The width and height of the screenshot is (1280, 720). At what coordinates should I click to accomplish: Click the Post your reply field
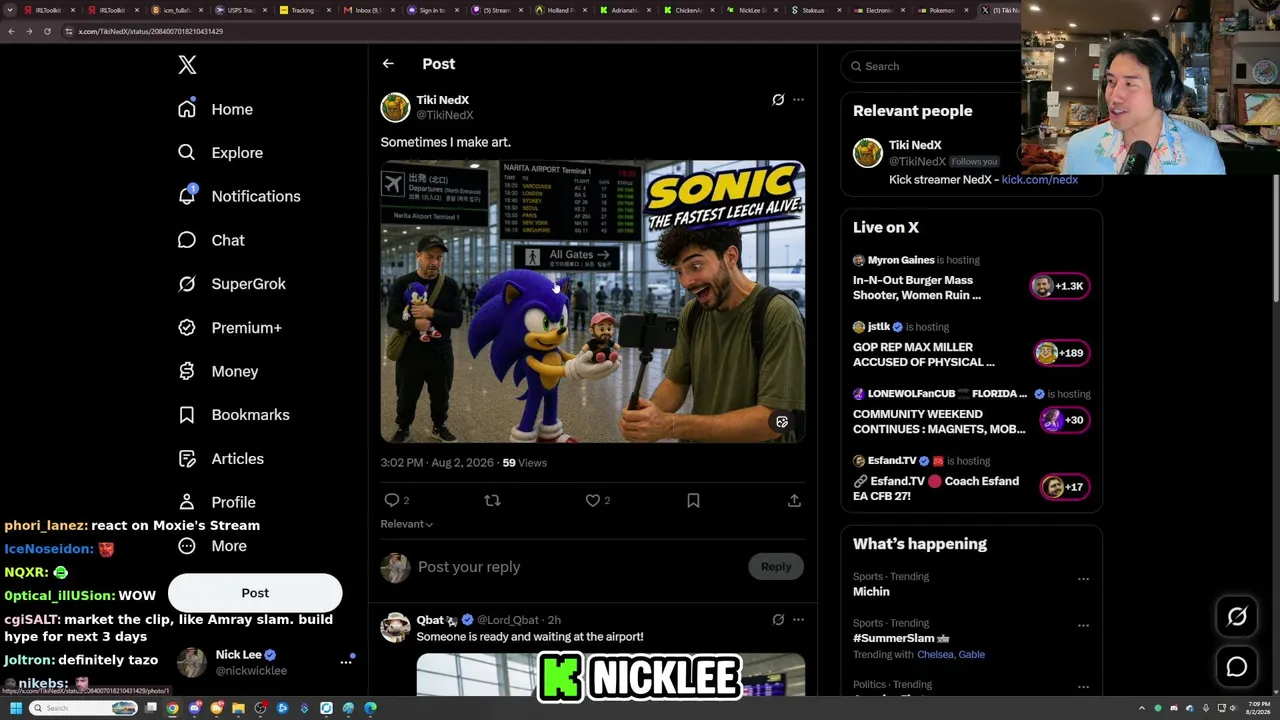[x=578, y=567]
